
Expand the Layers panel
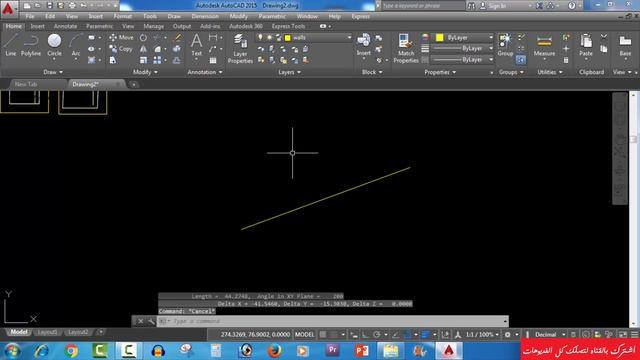[289, 72]
